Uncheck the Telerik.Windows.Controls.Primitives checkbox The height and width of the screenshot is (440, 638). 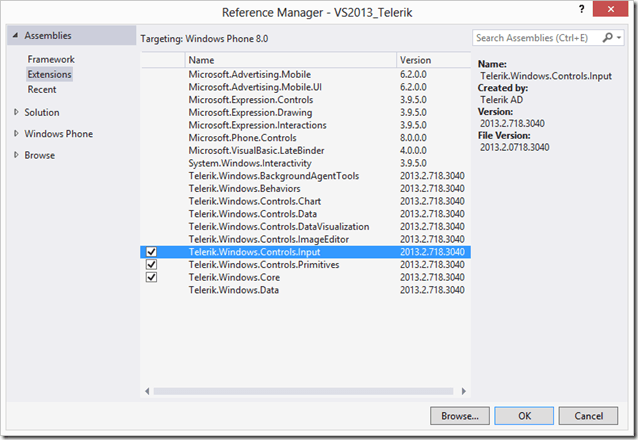(x=151, y=265)
